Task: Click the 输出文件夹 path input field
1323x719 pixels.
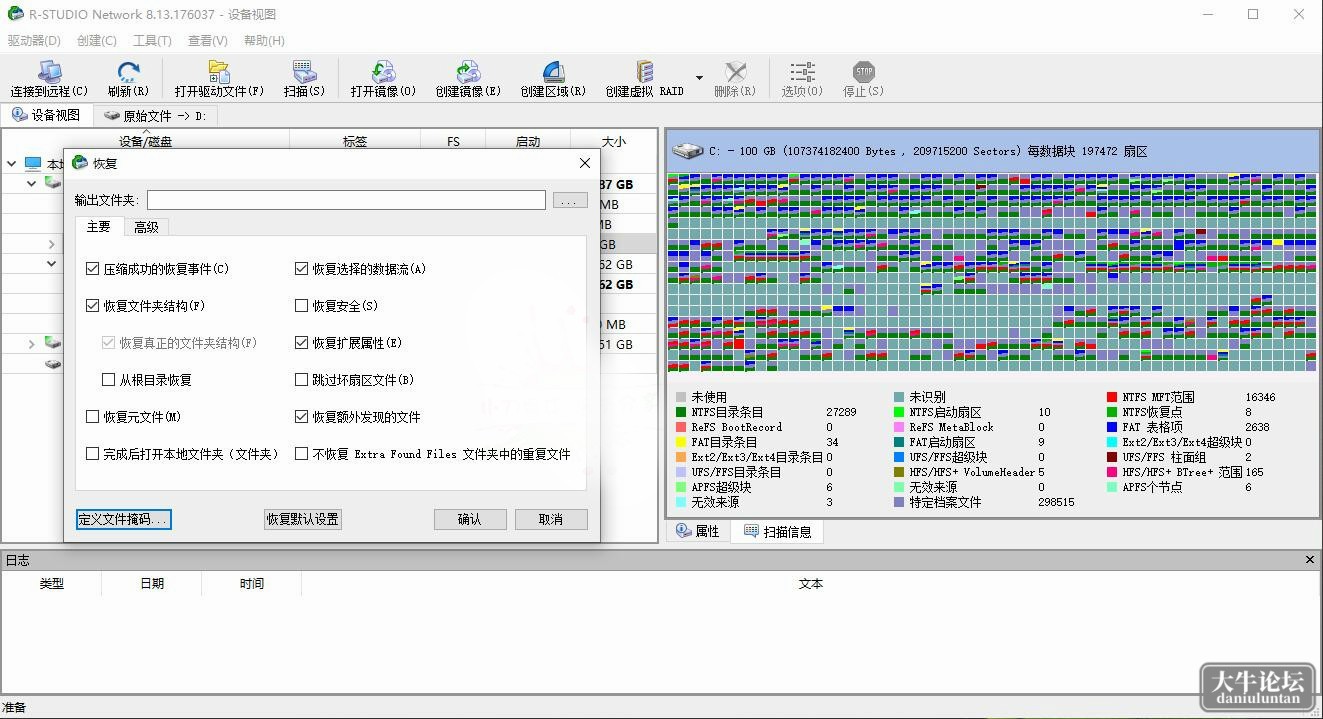Action: 346,201
